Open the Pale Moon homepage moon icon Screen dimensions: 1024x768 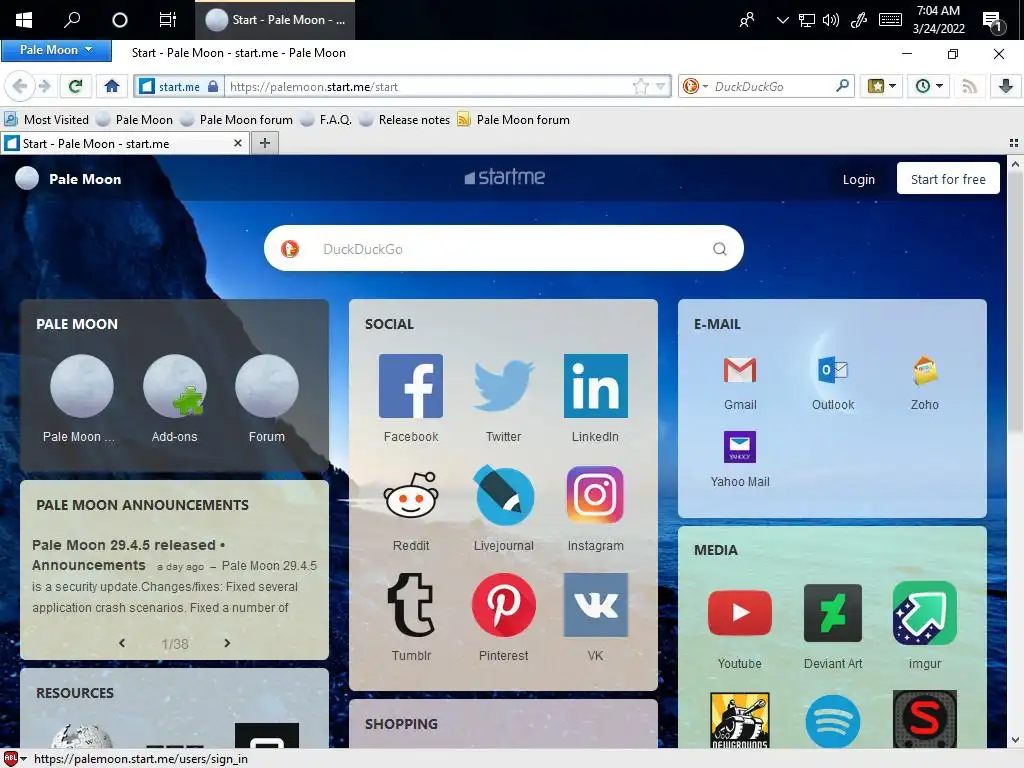[82, 386]
